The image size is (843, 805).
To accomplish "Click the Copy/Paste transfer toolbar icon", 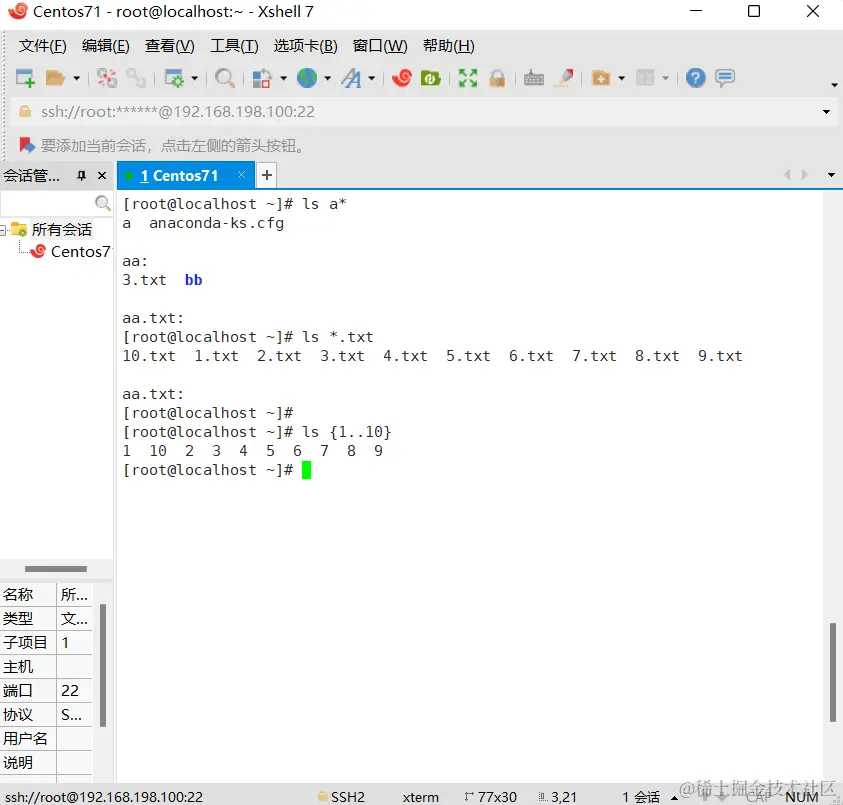I will click(x=262, y=79).
